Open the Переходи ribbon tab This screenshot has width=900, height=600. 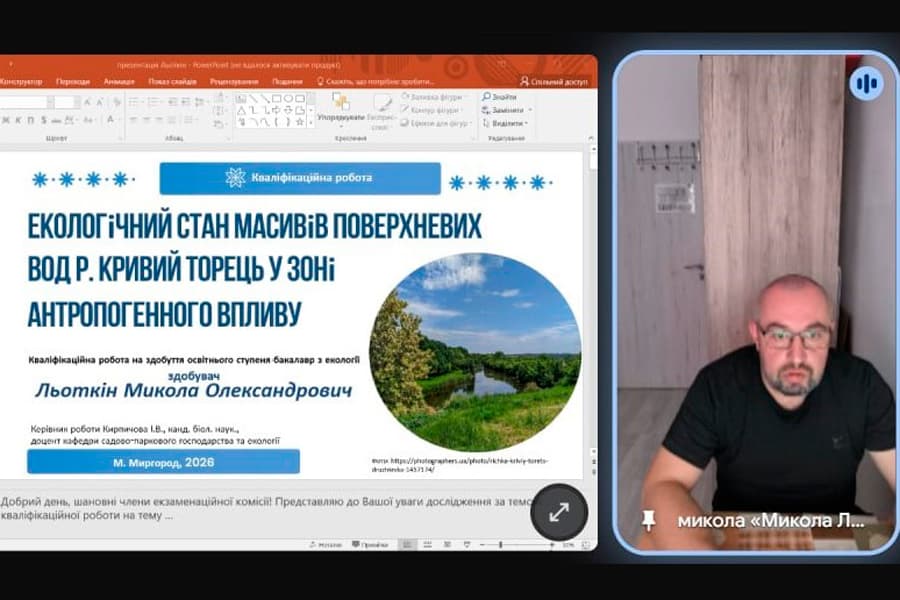coord(73,82)
